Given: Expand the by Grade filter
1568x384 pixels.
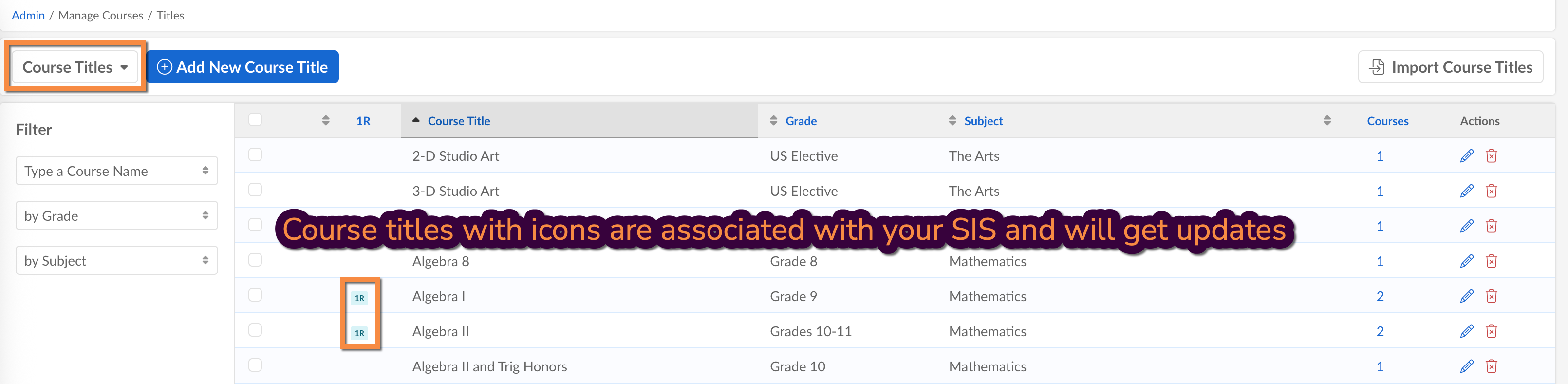Looking at the screenshot, I should 116,216.
